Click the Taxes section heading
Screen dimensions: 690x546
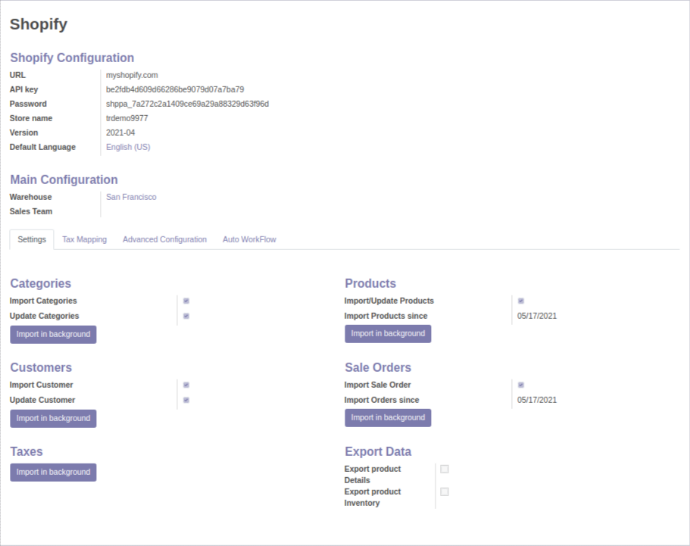pos(26,451)
